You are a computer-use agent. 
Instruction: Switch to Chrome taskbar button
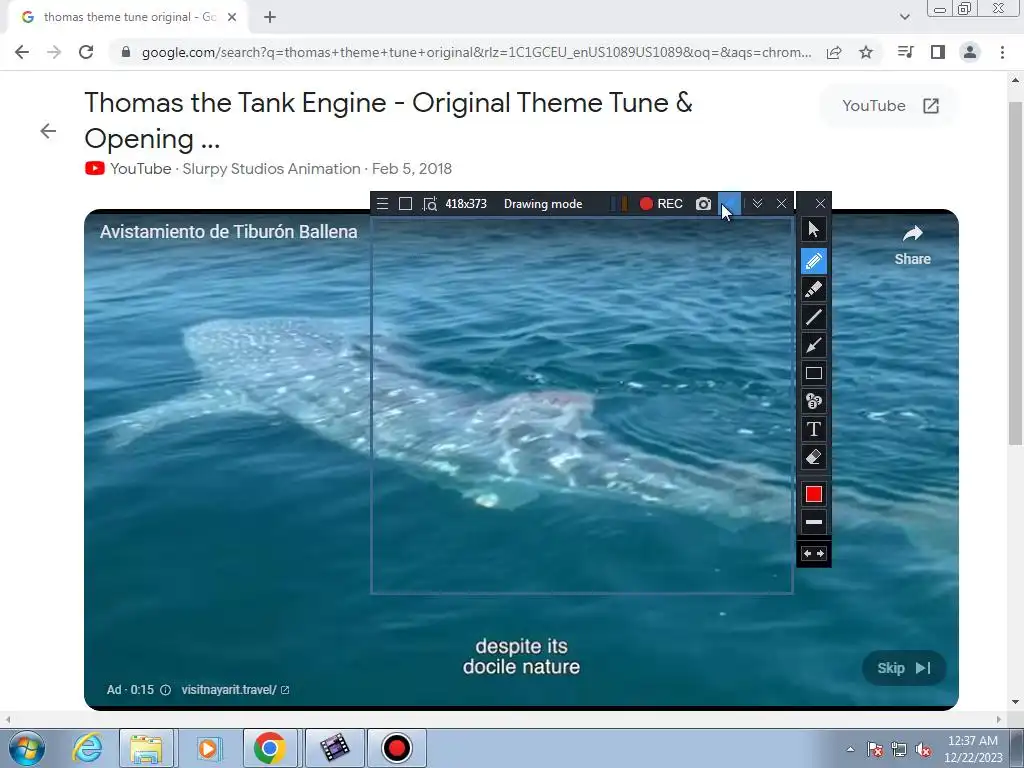[x=270, y=748]
